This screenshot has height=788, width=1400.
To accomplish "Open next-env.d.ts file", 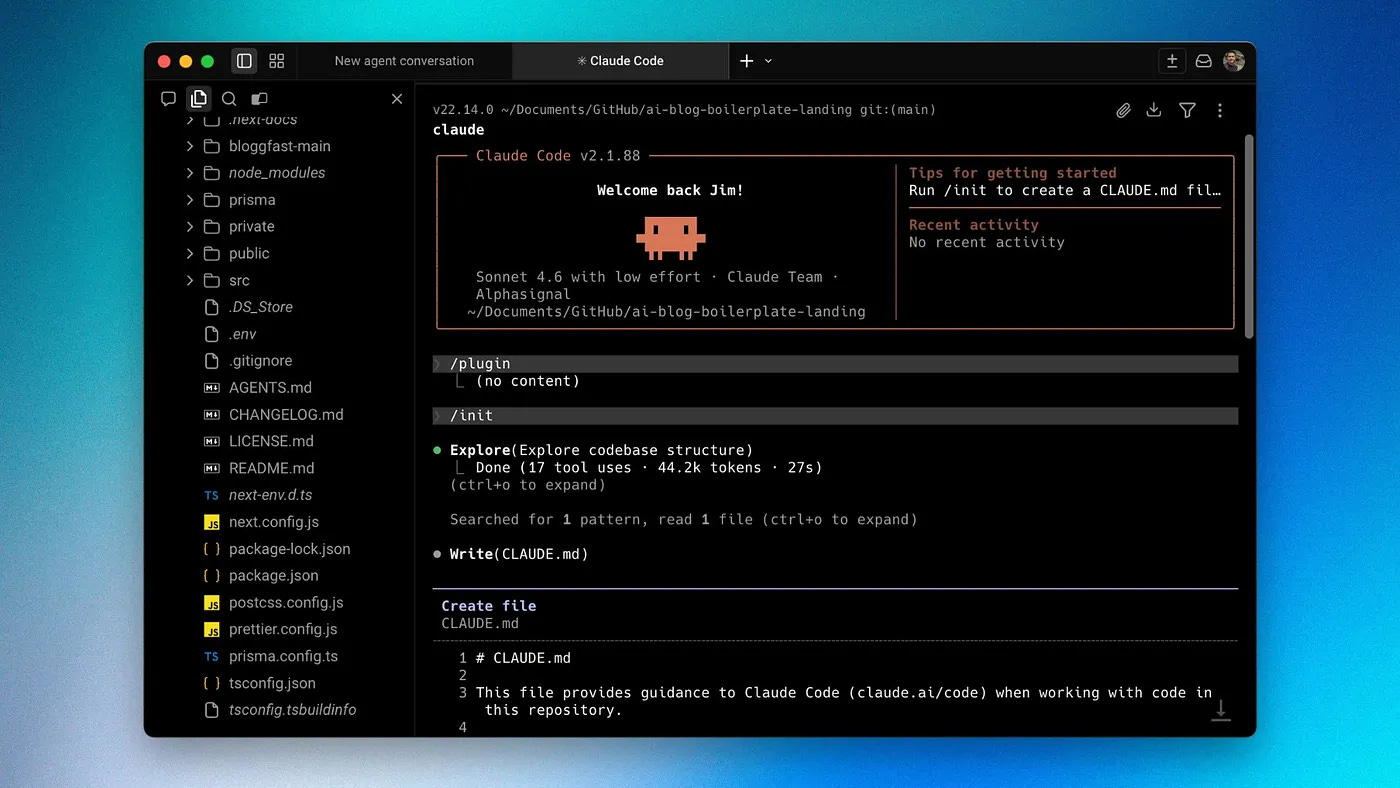I will [271, 495].
